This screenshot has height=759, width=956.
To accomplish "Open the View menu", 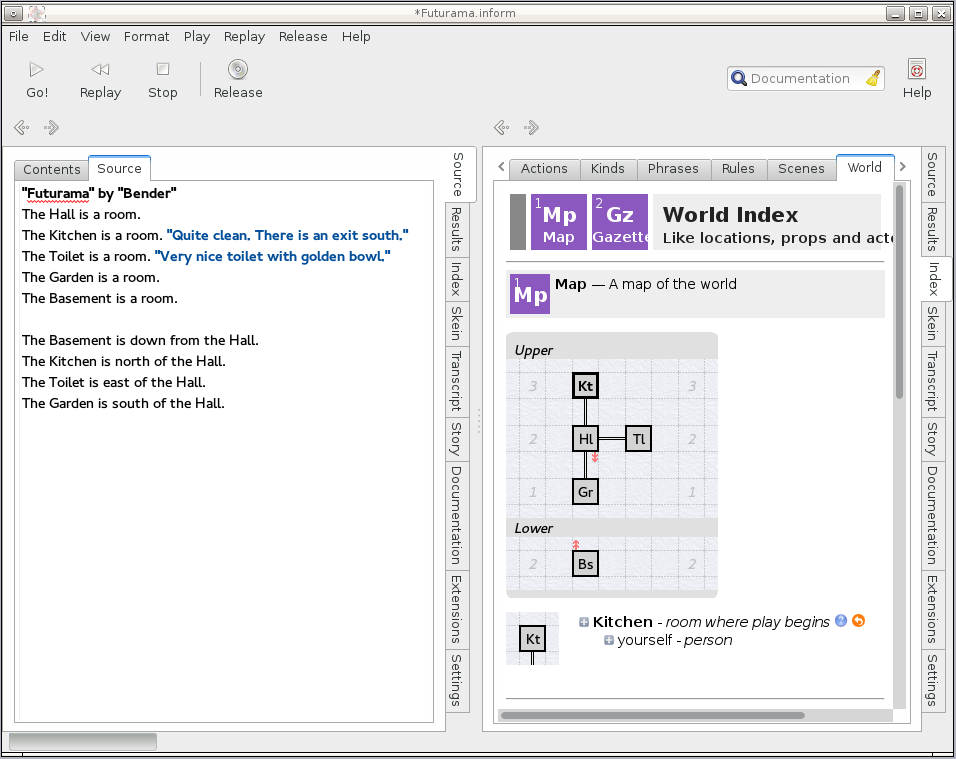I will [95, 37].
